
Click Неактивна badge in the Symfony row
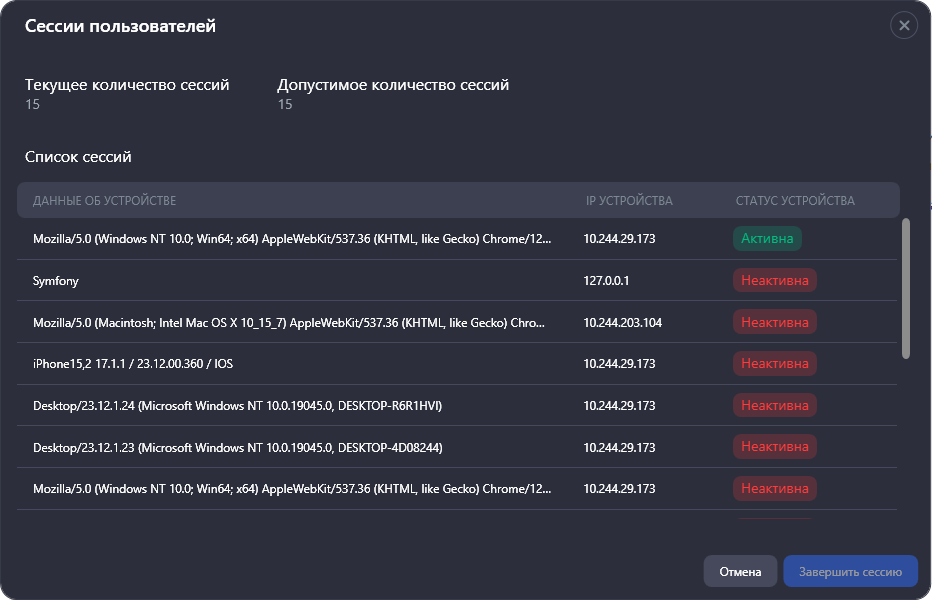pos(775,281)
